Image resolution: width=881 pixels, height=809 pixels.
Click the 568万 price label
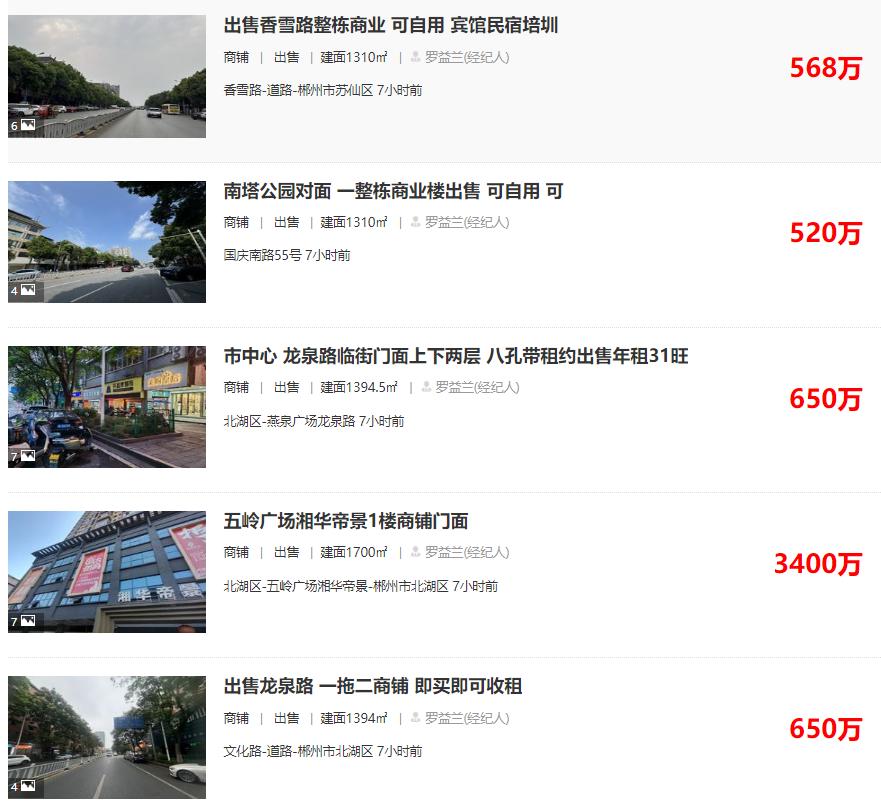[825, 68]
